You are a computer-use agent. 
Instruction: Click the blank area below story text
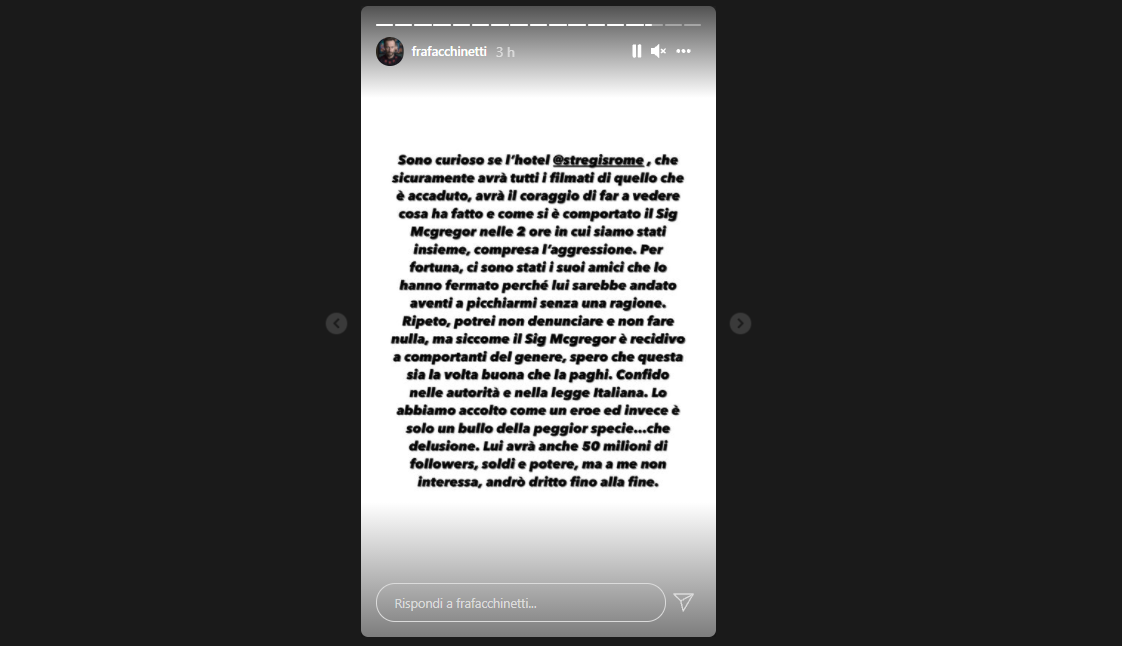pos(538,537)
